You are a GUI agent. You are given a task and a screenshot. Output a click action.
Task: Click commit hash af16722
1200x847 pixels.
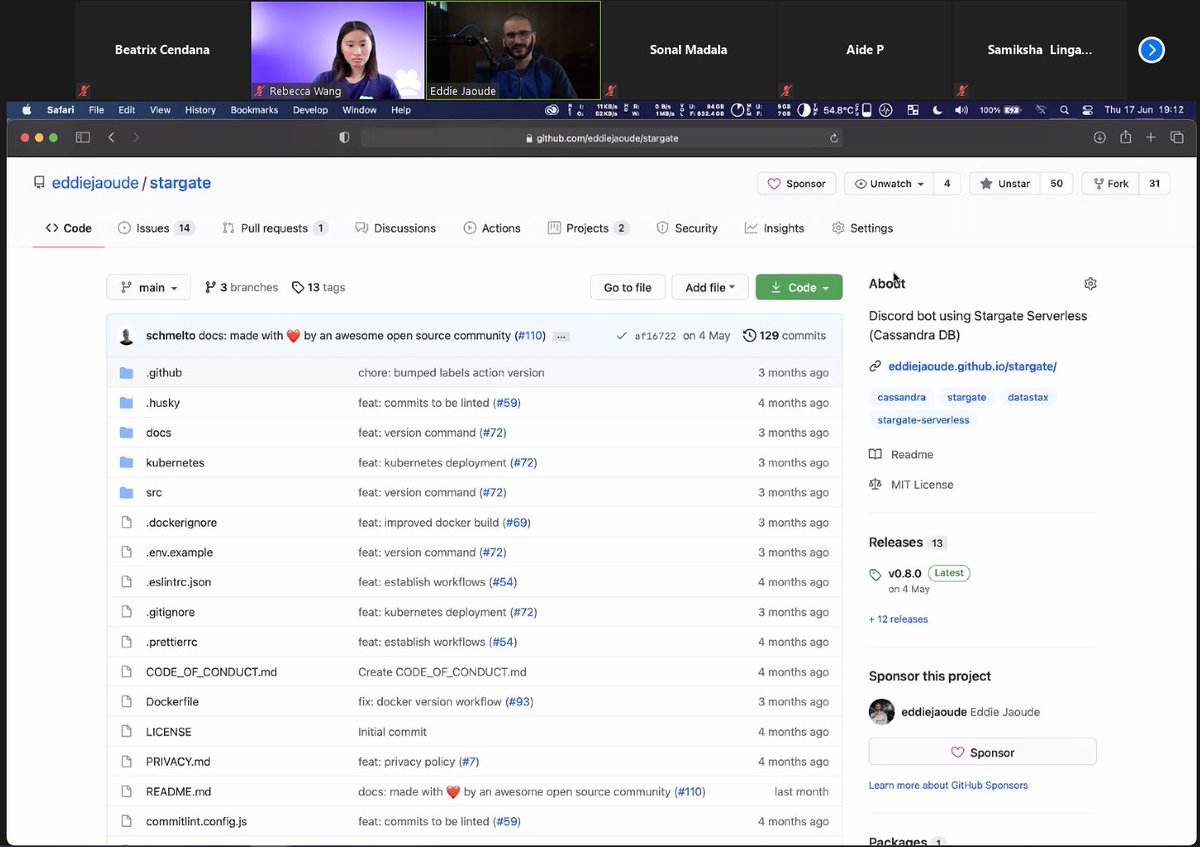pyautogui.click(x=655, y=337)
